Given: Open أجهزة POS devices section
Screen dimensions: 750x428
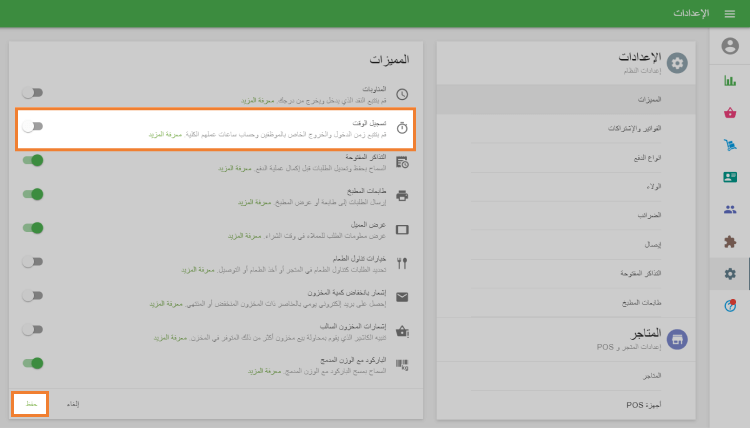Looking at the screenshot, I should coord(566,405).
